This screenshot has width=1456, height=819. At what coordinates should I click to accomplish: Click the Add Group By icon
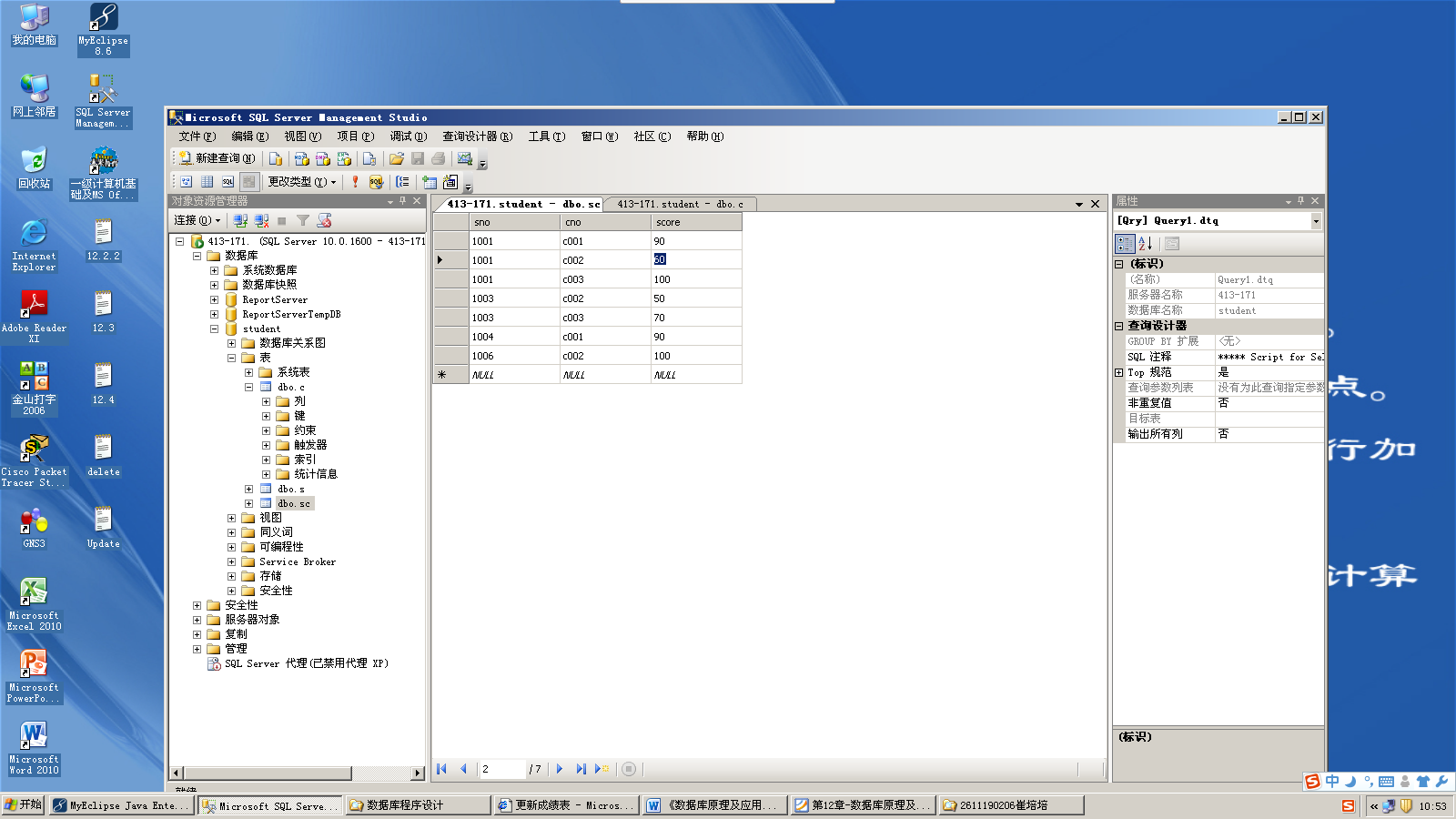402,182
